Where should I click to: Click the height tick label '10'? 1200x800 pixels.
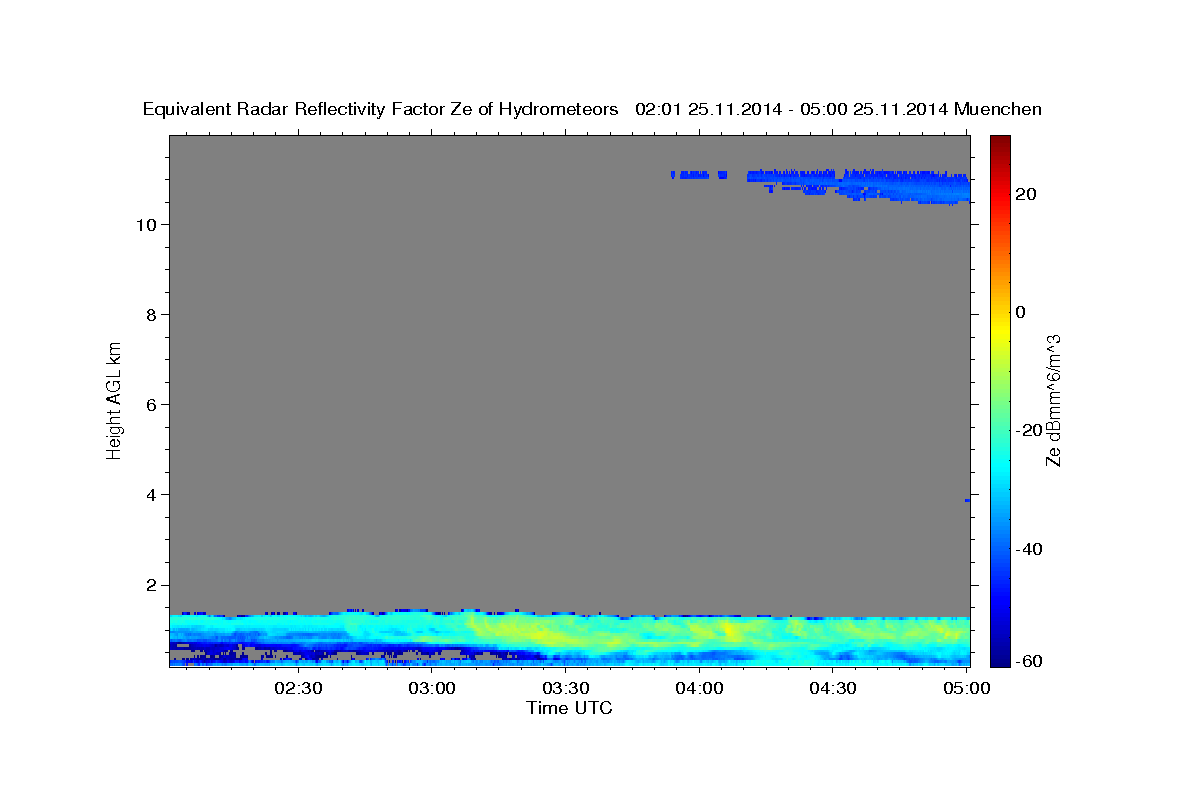(x=148, y=224)
